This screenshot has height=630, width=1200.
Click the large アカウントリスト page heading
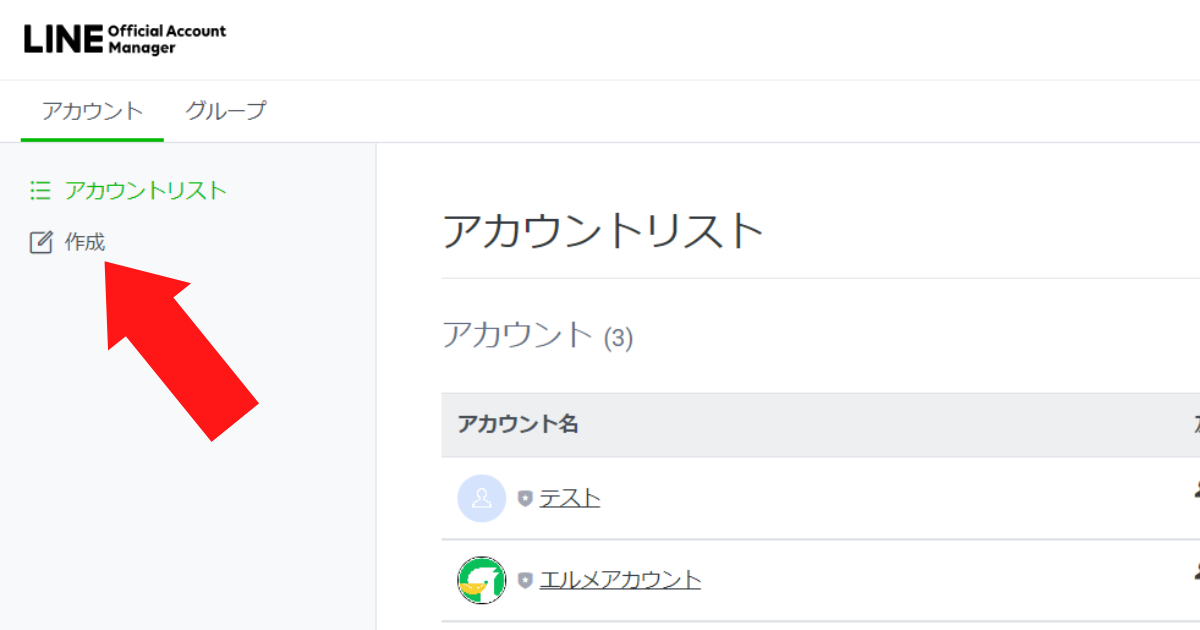point(603,232)
